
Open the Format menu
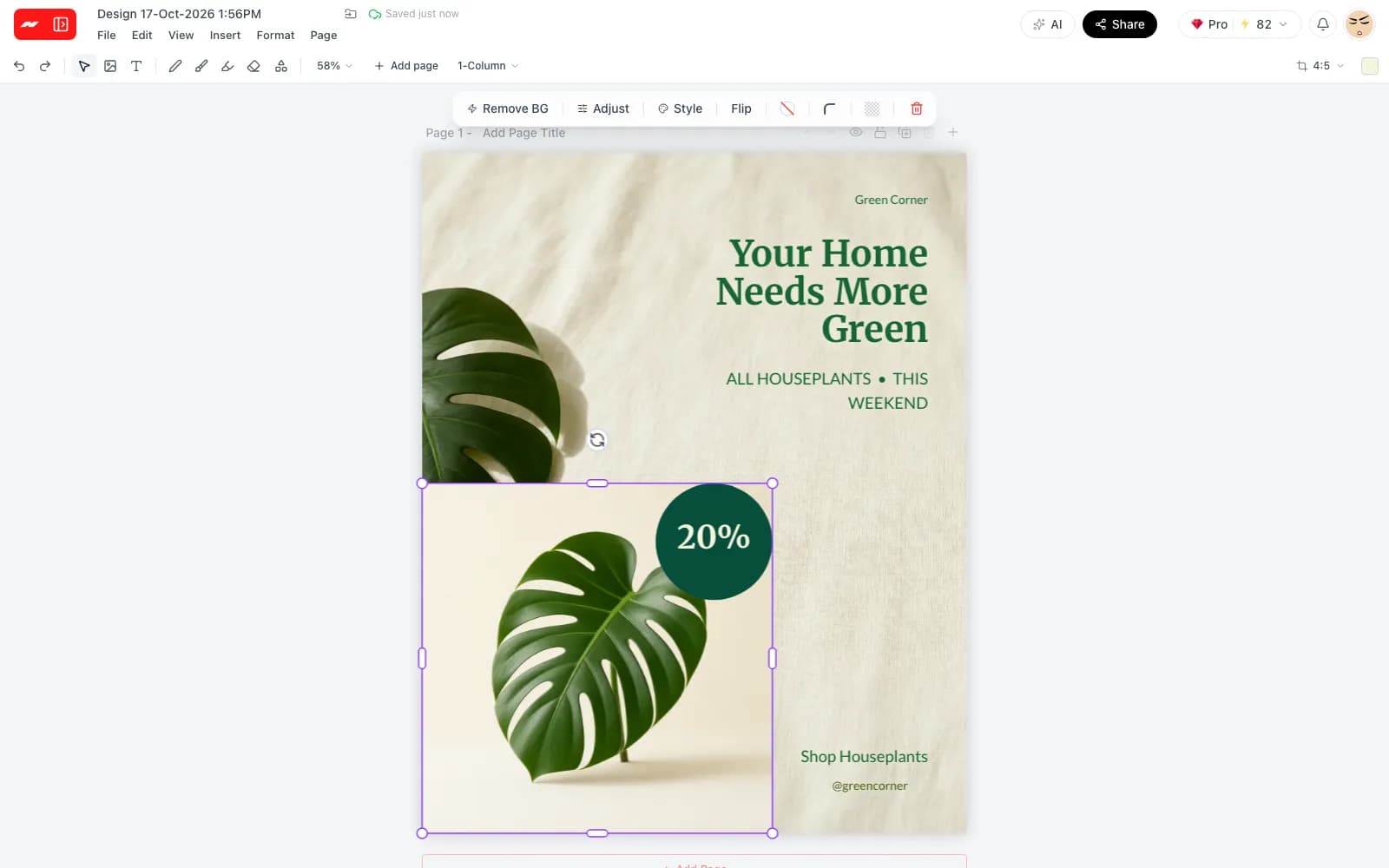click(x=275, y=36)
